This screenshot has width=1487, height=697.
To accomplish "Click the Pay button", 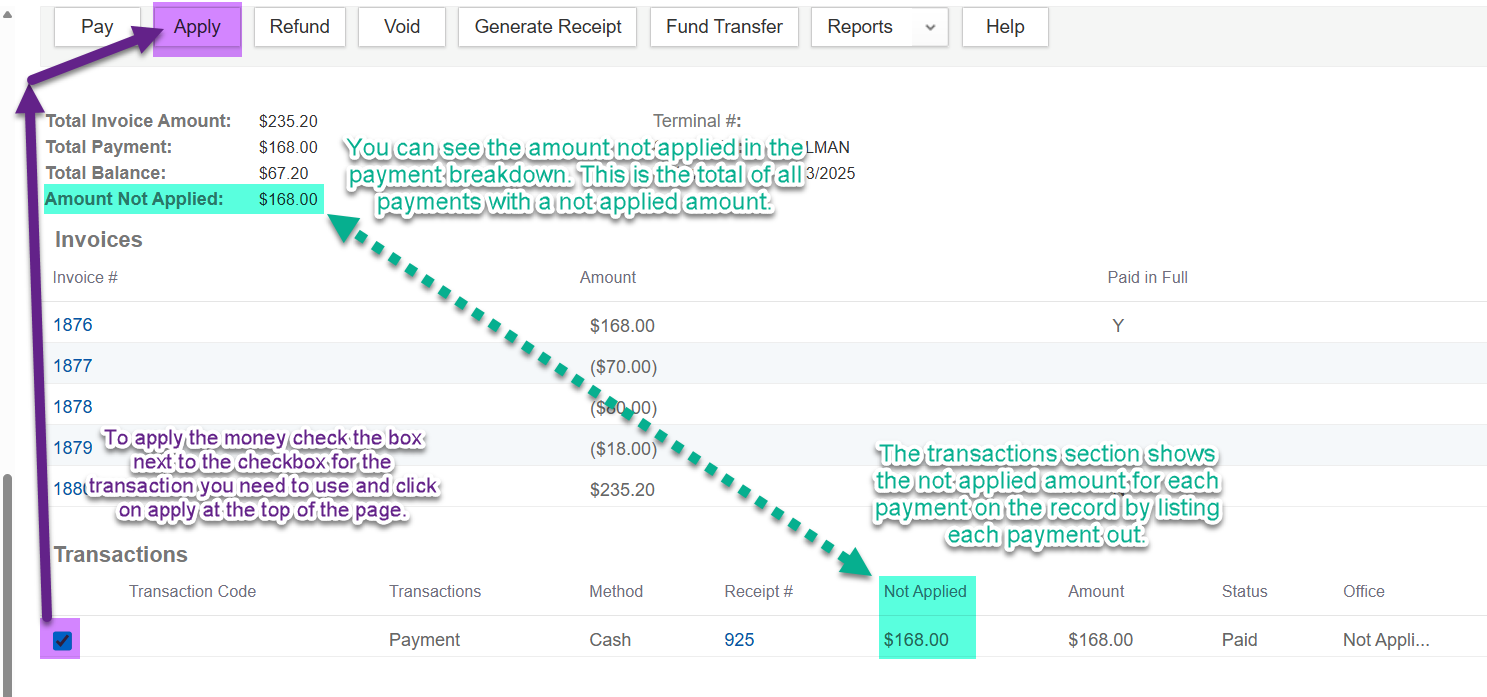I will pos(97,28).
